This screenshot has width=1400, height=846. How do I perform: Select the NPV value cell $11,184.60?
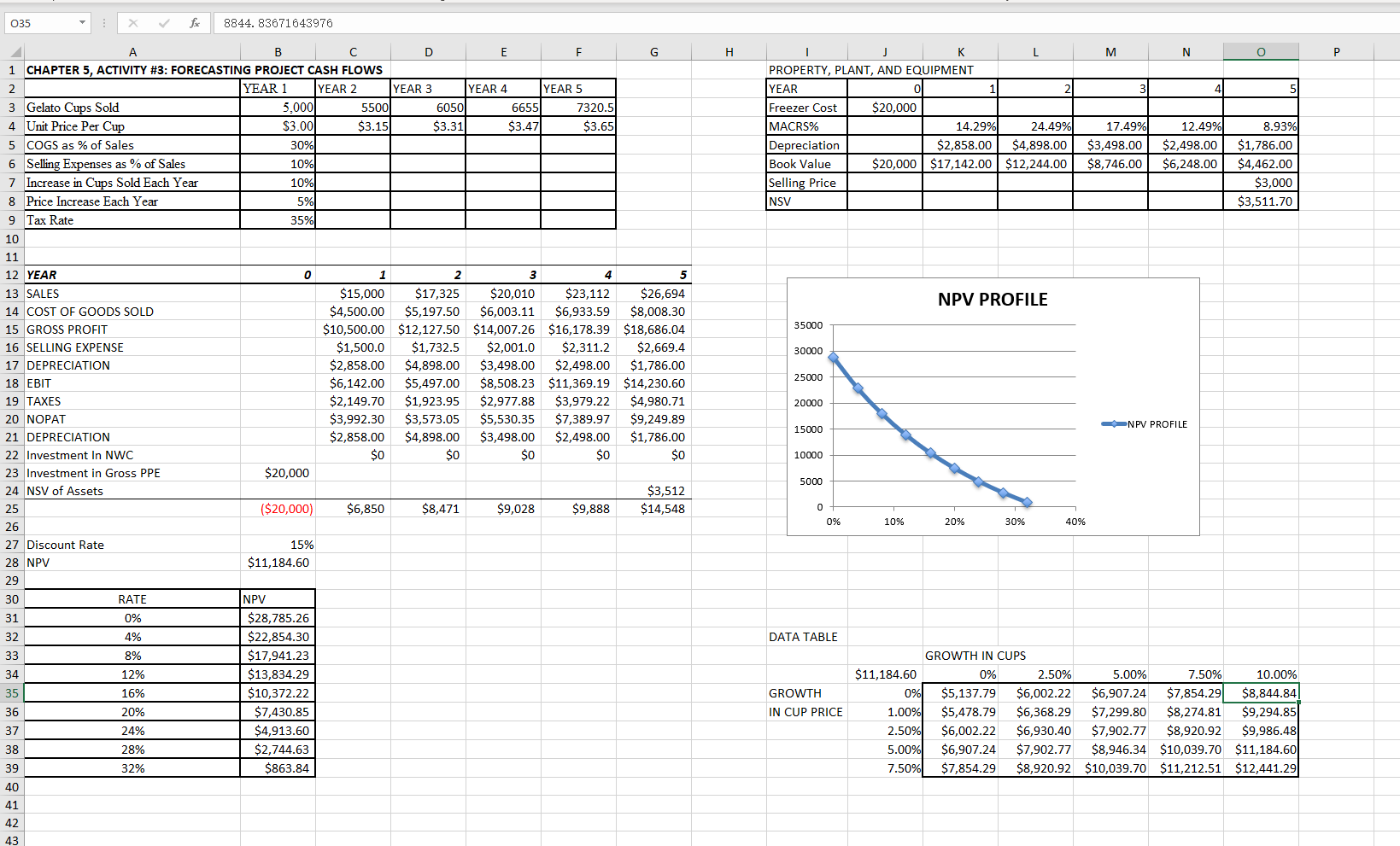point(278,562)
